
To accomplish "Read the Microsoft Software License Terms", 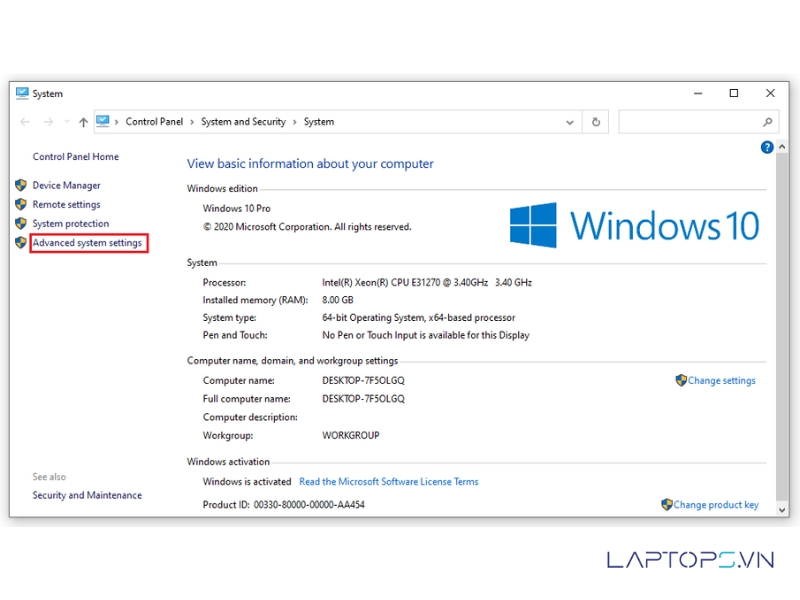I will tap(388, 482).
